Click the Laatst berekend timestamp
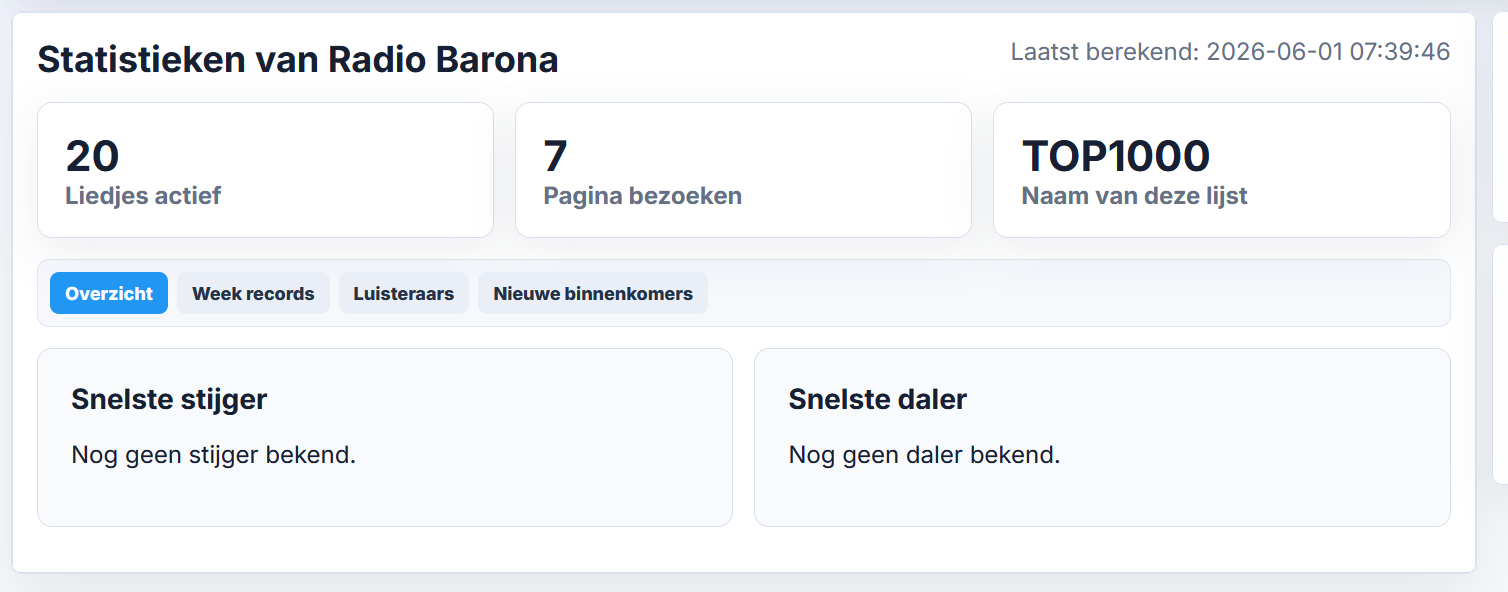This screenshot has height=592, width=1508. (1230, 52)
